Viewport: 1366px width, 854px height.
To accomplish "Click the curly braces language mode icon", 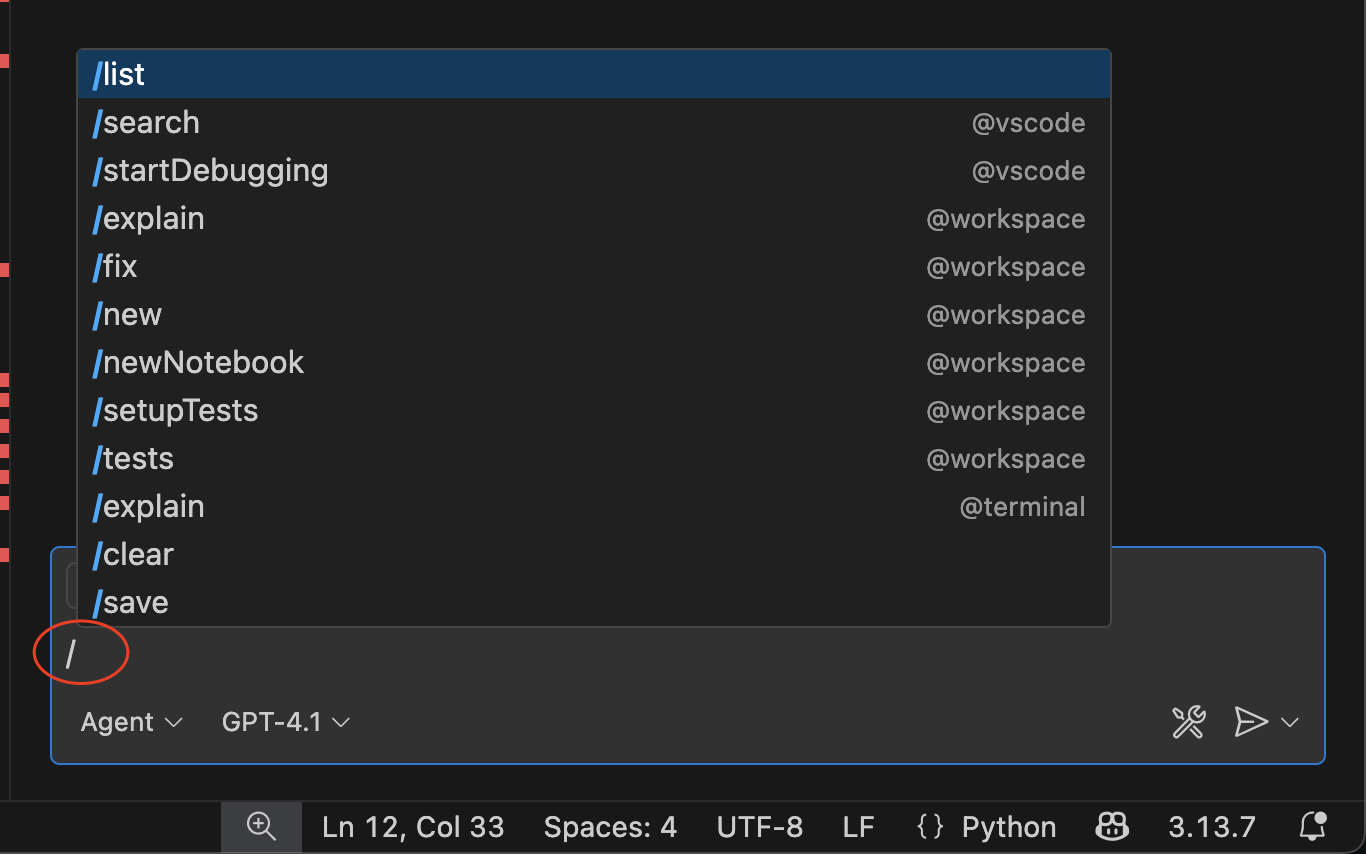I will click(x=929, y=827).
